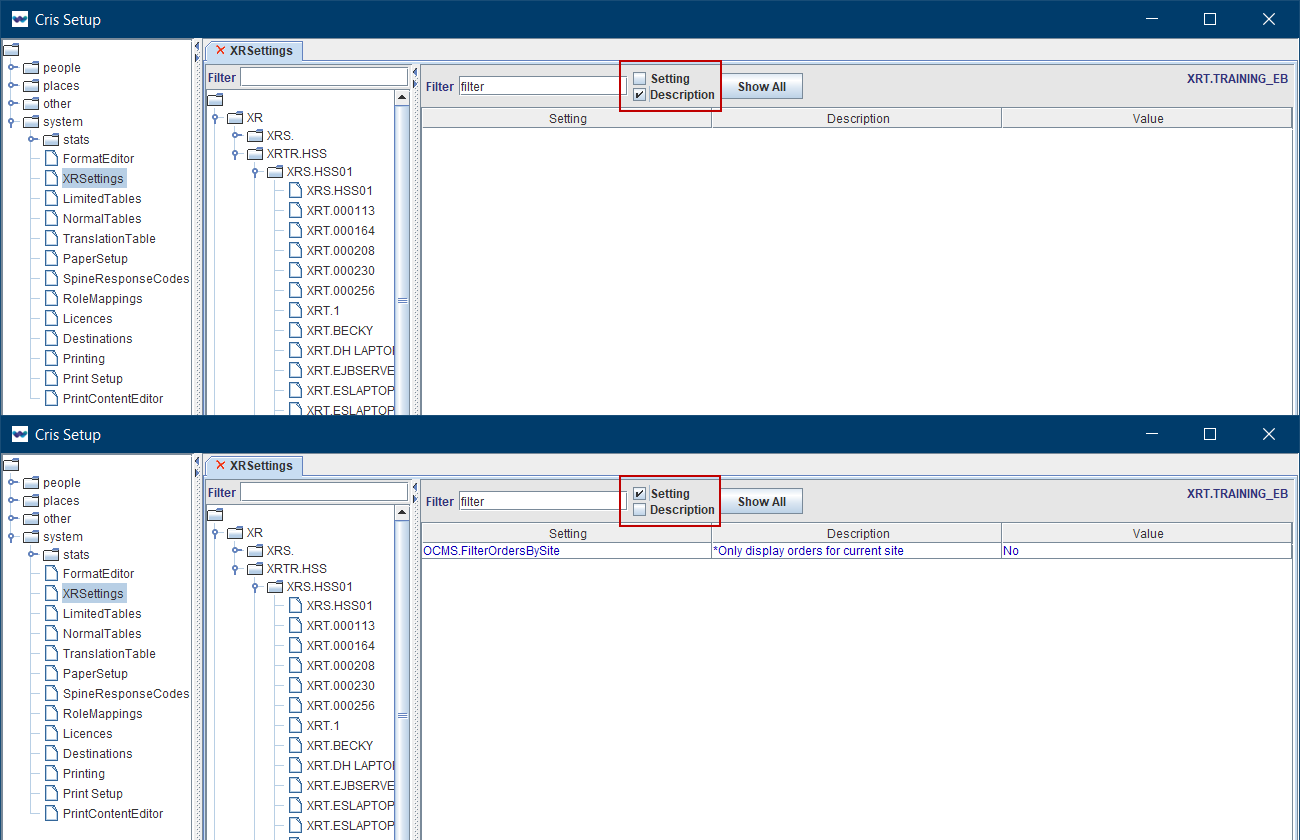
Task: Click the NormalTables document icon in lower window
Action: coord(51,633)
